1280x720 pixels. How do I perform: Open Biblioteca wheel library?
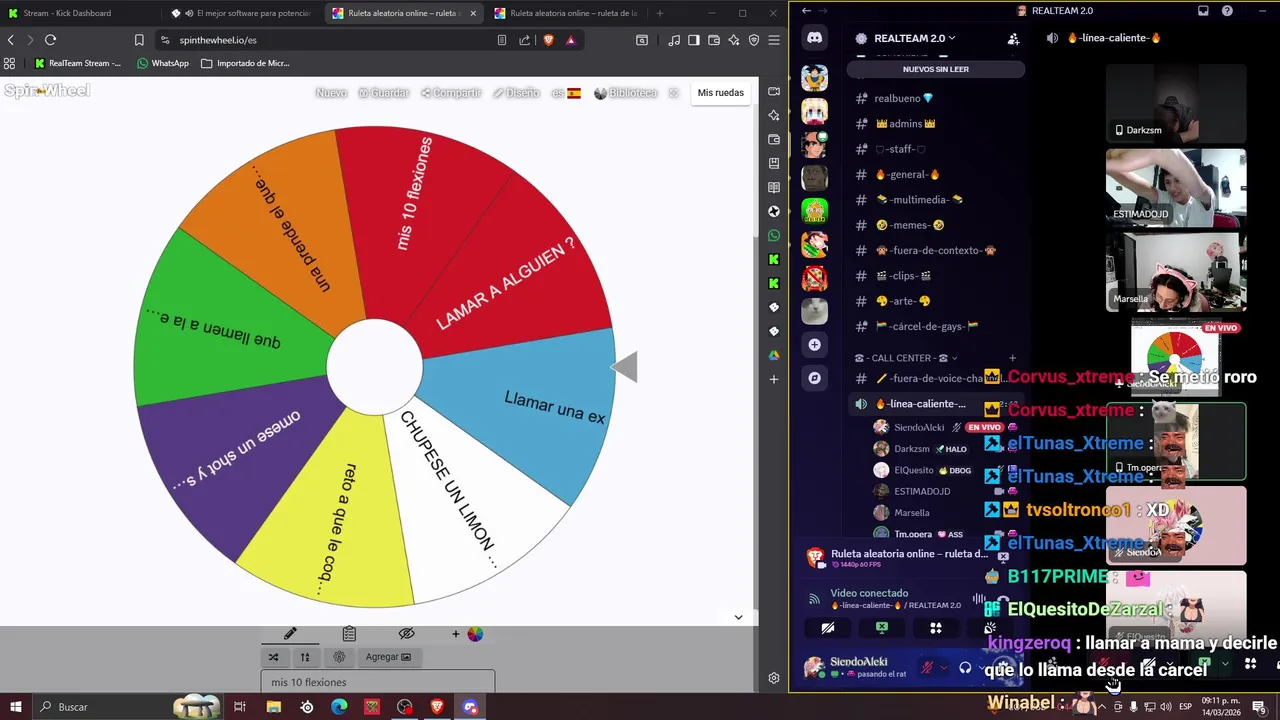(x=625, y=93)
